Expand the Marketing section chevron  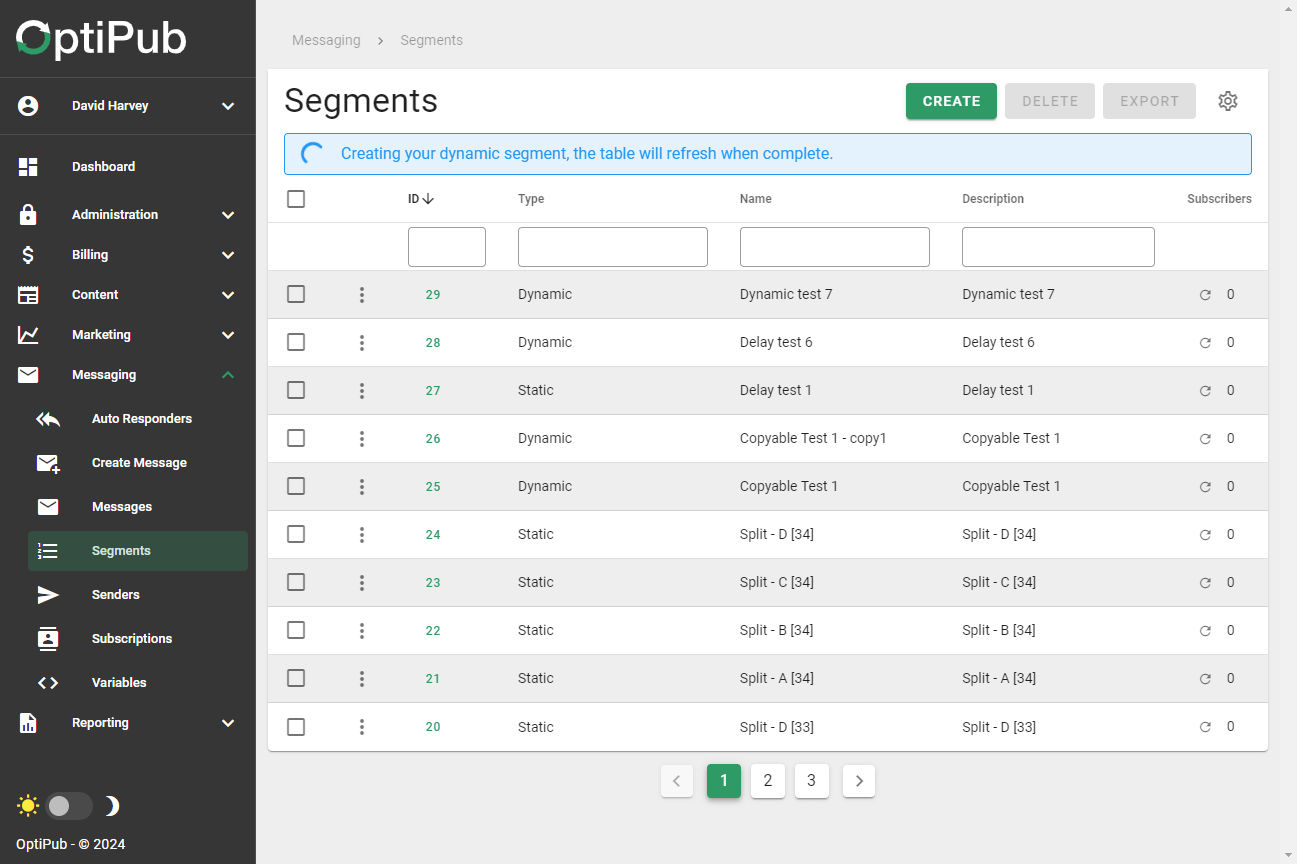tap(228, 335)
